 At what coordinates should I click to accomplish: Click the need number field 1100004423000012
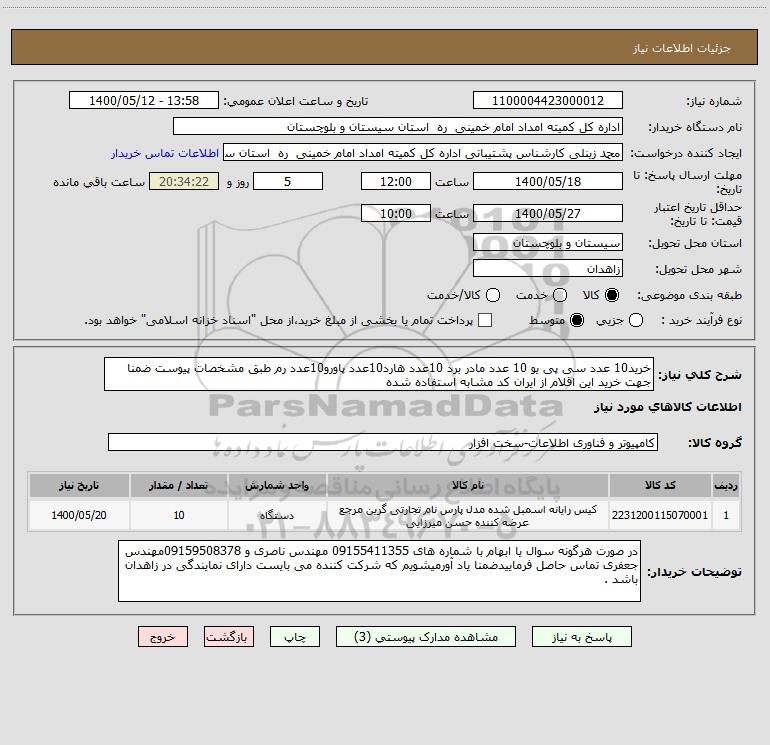[x=548, y=101]
